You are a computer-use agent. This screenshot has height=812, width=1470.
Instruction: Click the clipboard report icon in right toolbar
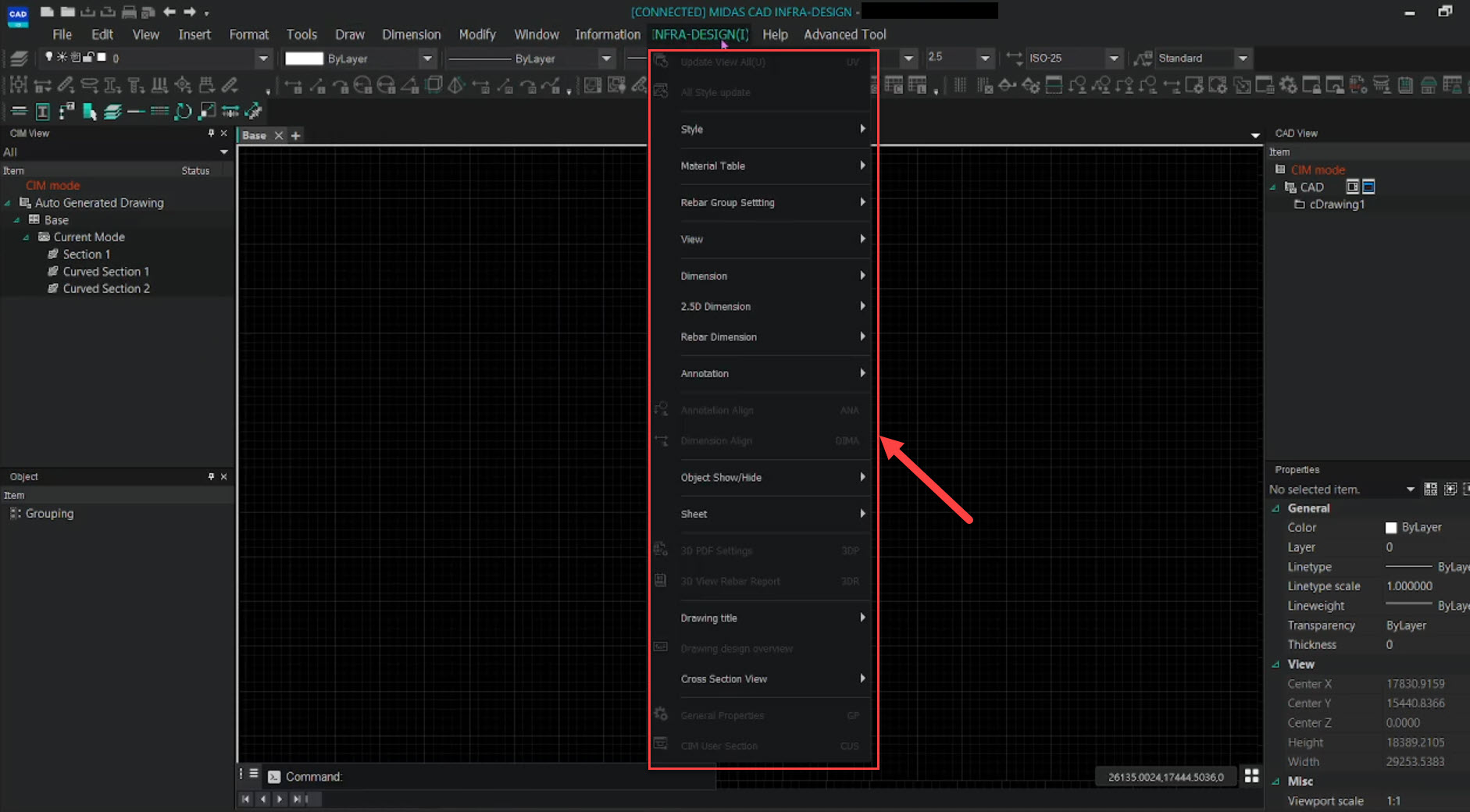[x=1405, y=85]
